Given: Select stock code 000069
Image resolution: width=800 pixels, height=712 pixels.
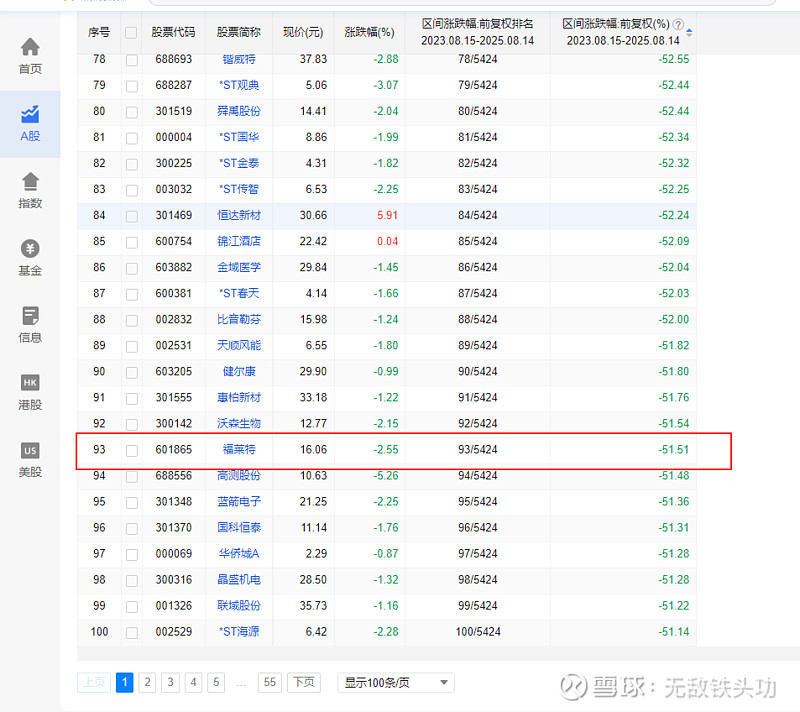Looking at the screenshot, I should [x=173, y=553].
